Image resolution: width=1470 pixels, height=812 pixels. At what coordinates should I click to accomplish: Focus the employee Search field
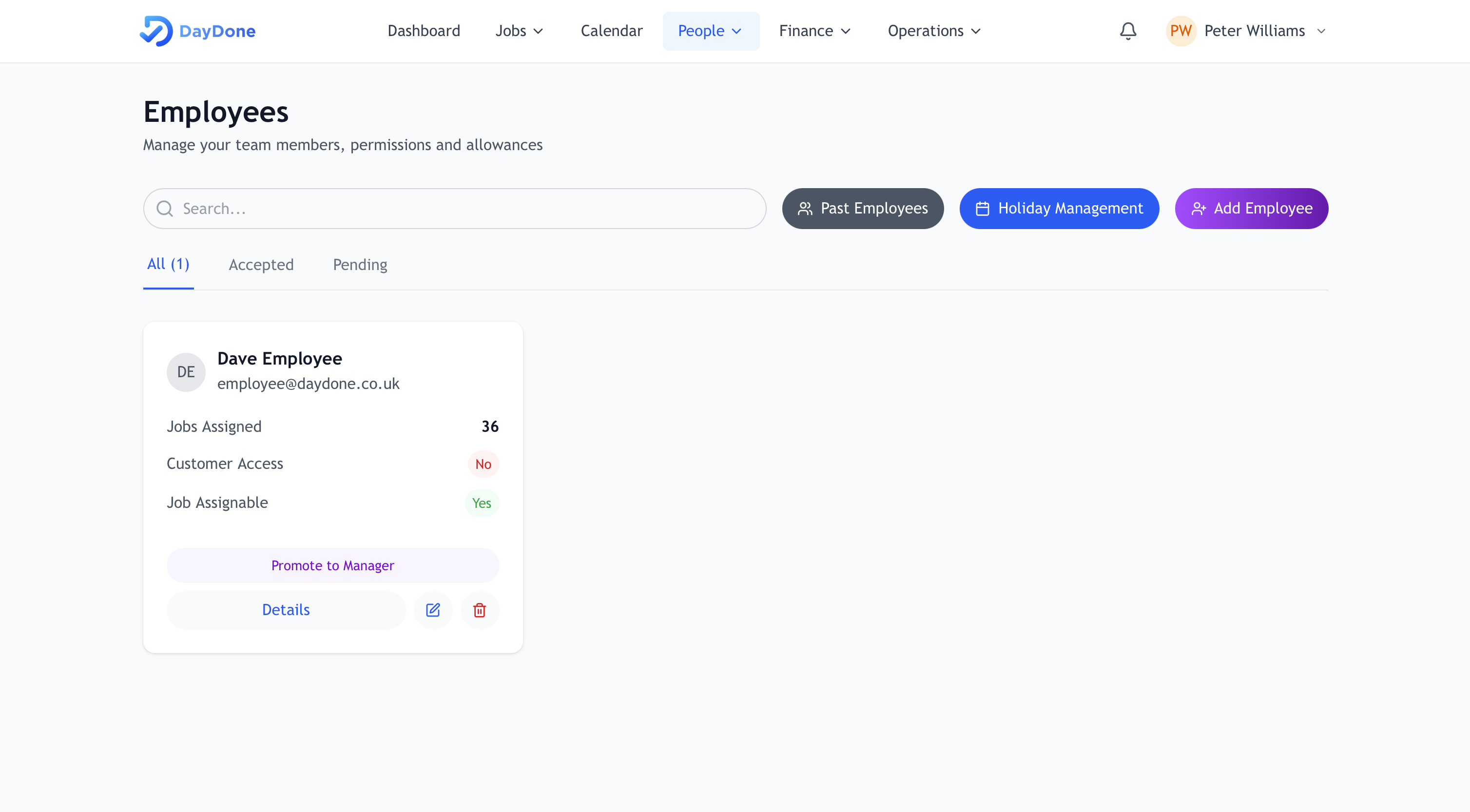click(455, 209)
